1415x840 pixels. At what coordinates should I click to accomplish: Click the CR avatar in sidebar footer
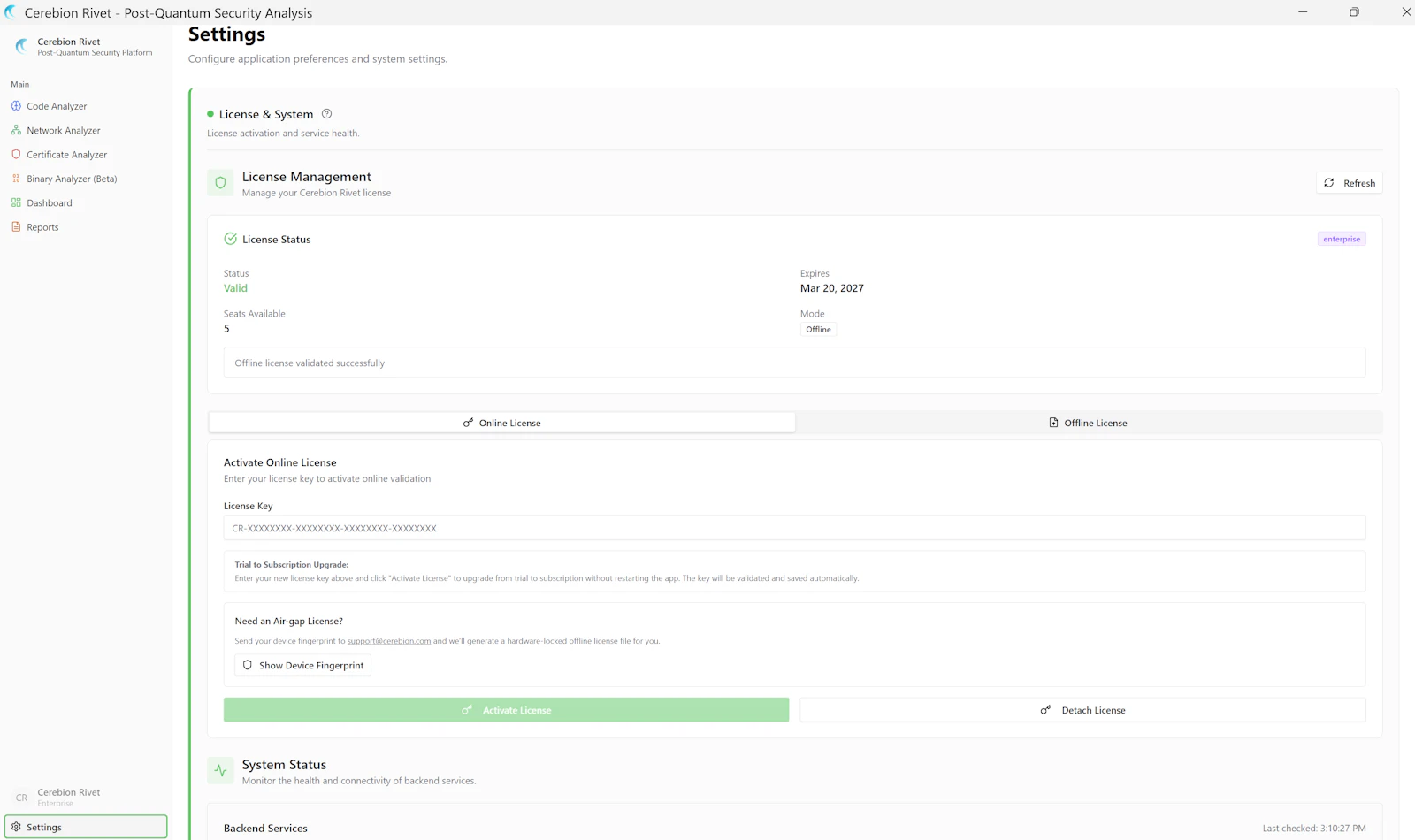tap(21, 798)
